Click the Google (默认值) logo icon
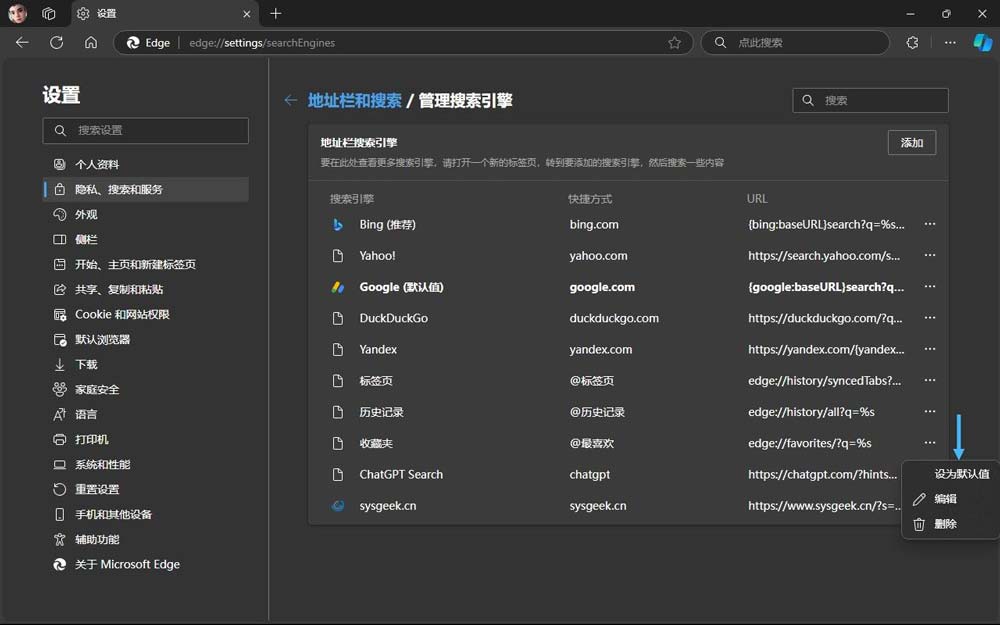The height and width of the screenshot is (625, 1000). pos(338,287)
